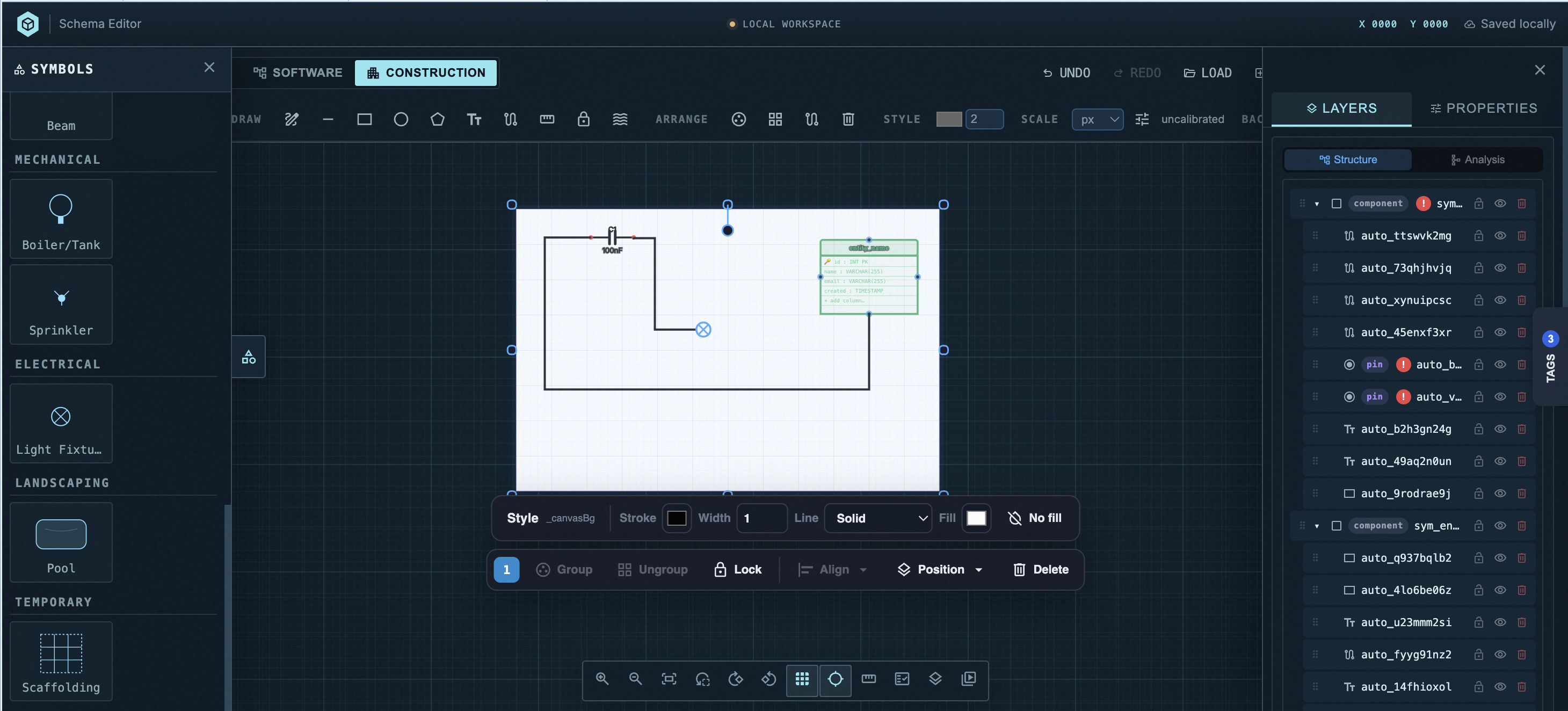Hide the auto_73qhjhvjq layer
This screenshot has height=711, width=1568.
[1500, 269]
